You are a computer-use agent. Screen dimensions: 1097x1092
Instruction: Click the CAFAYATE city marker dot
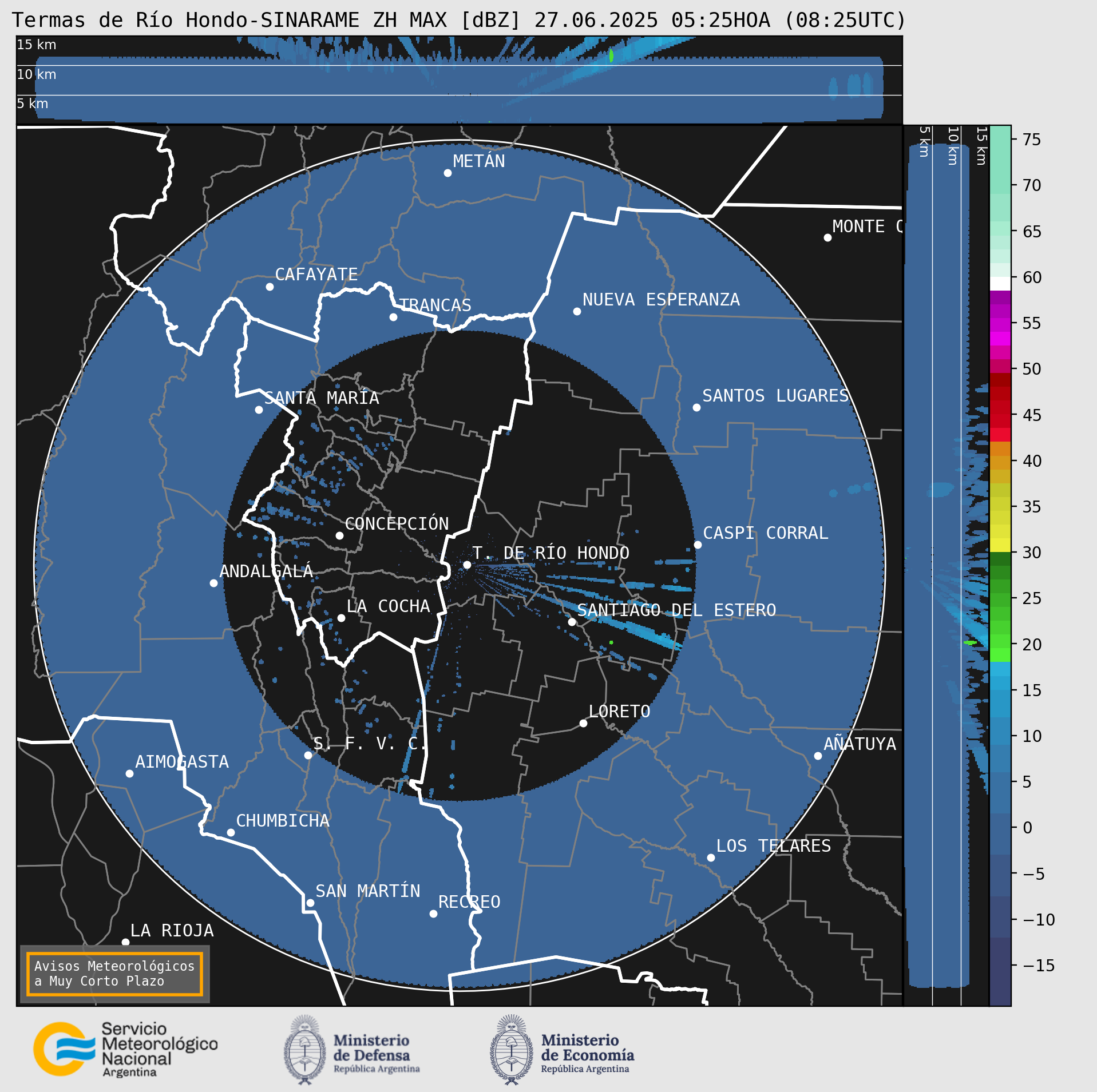pos(270,287)
